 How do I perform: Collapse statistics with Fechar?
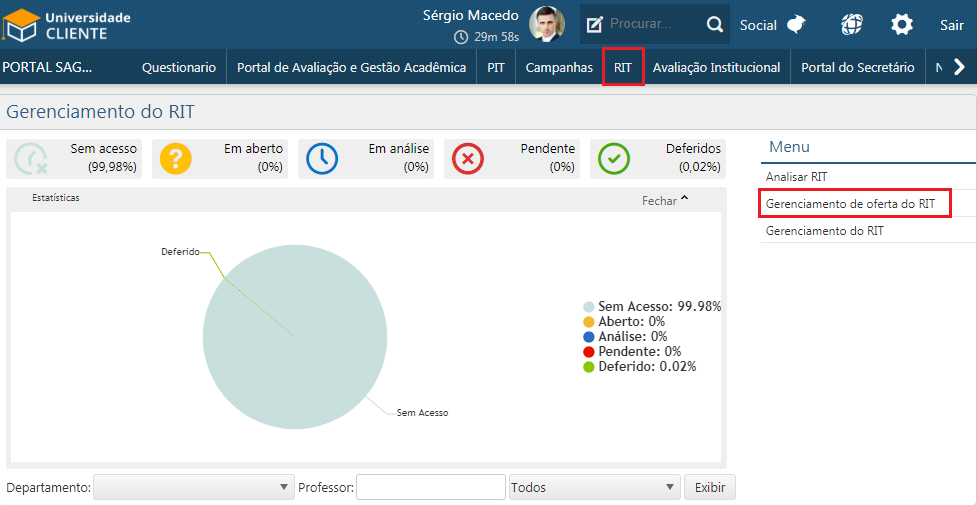(x=665, y=201)
